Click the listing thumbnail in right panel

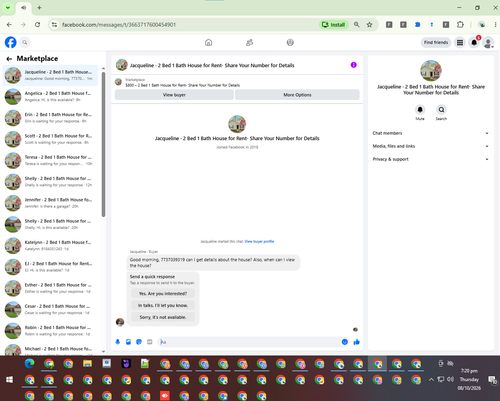(x=431, y=71)
